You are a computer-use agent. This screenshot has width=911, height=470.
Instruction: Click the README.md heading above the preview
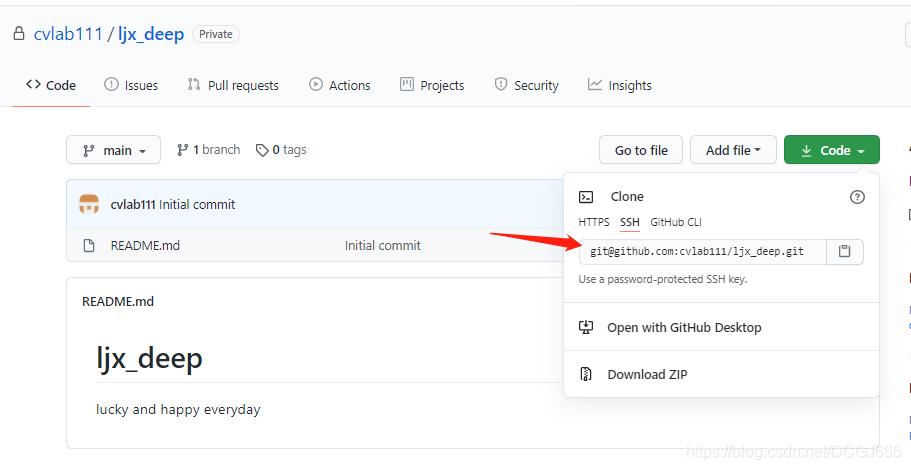[x=118, y=302]
